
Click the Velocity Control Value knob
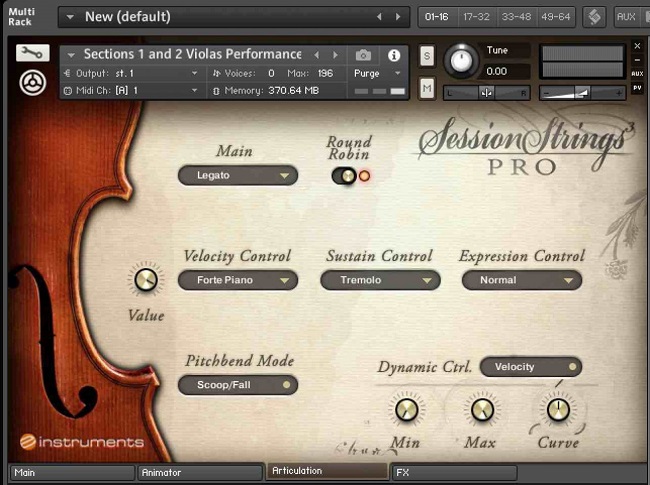(x=146, y=279)
